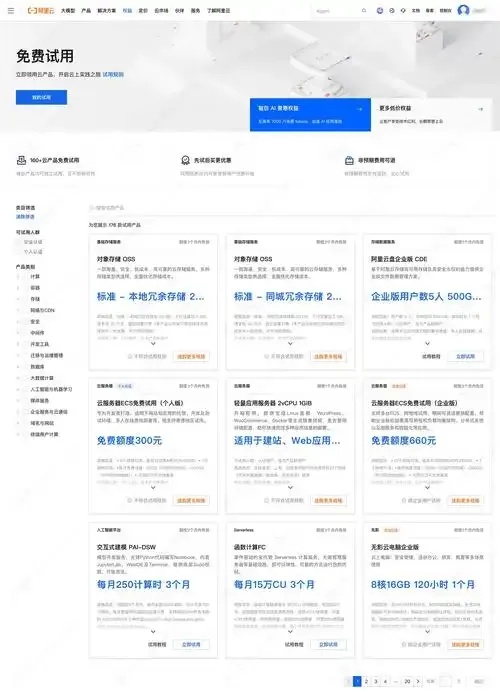Go to previous page with pagination arrow
The width and height of the screenshot is (500, 693).
(348, 682)
